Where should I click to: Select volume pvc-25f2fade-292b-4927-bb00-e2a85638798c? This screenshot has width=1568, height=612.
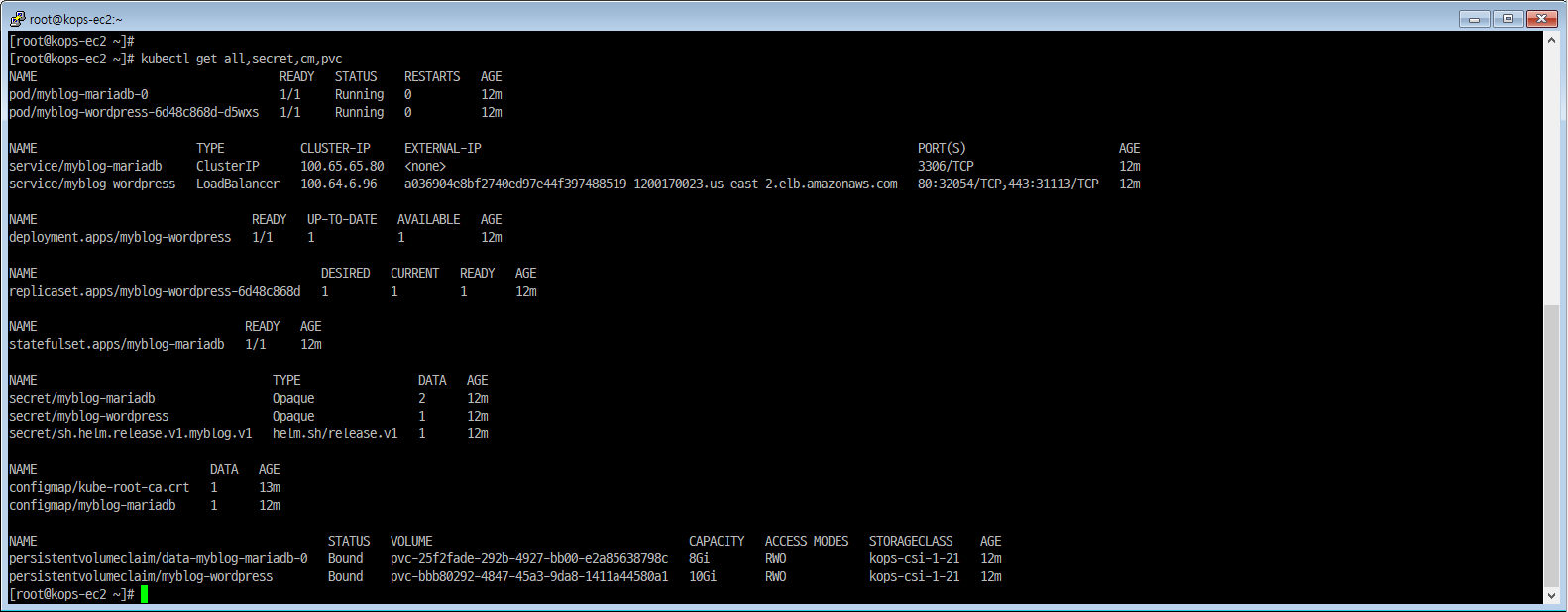coord(529,558)
